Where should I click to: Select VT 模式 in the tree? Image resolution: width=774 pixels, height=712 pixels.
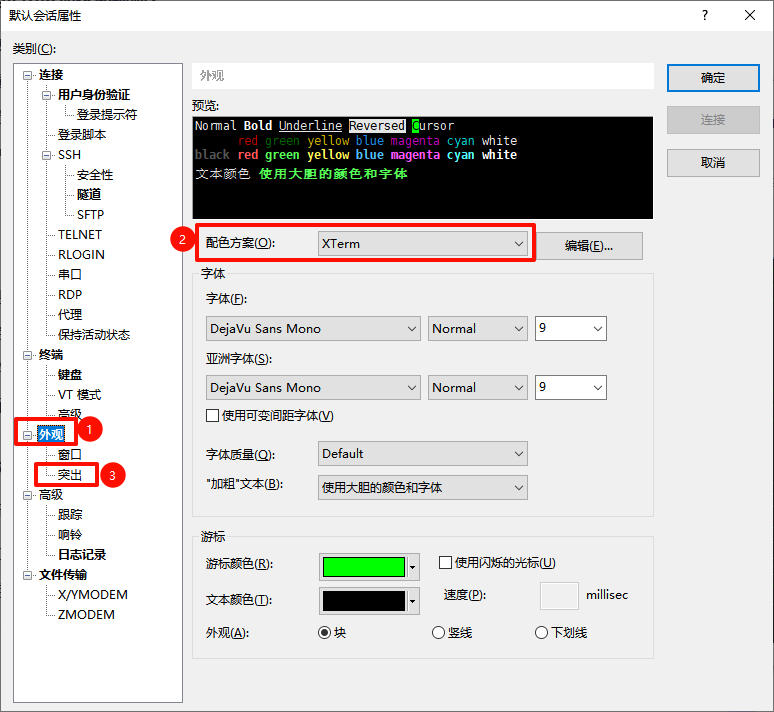click(x=79, y=395)
